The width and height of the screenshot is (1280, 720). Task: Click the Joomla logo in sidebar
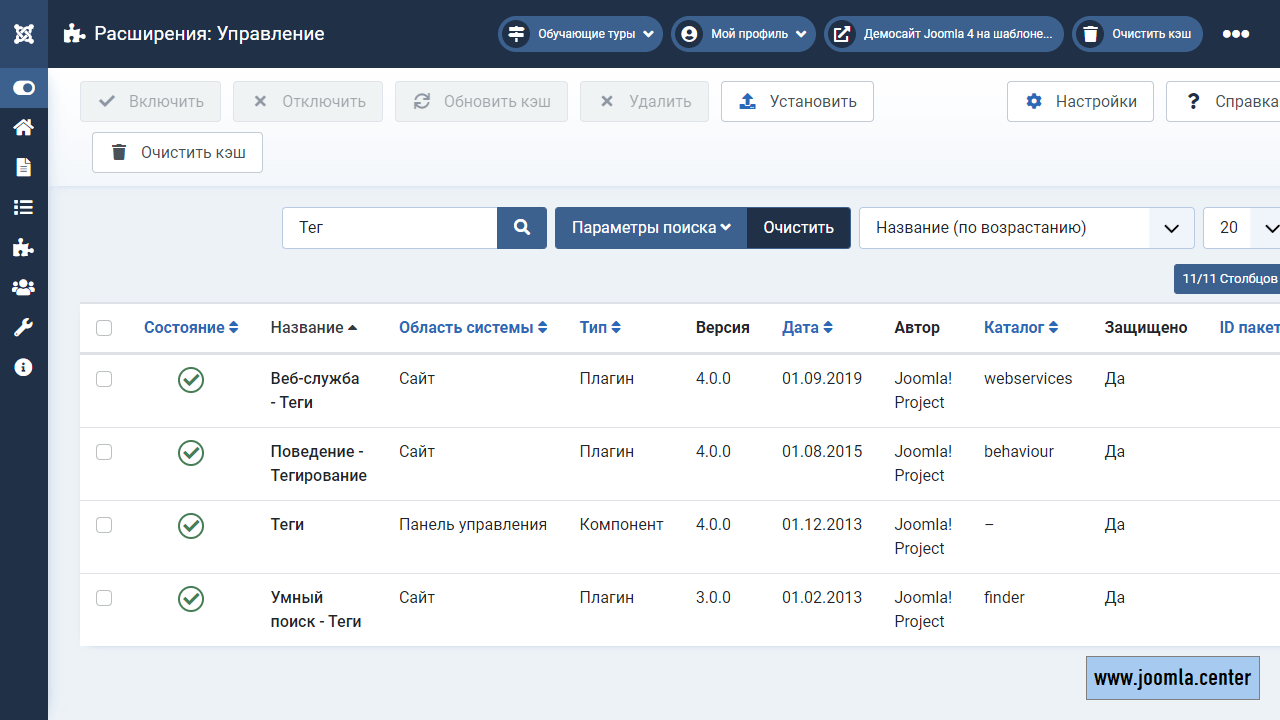pyautogui.click(x=24, y=34)
